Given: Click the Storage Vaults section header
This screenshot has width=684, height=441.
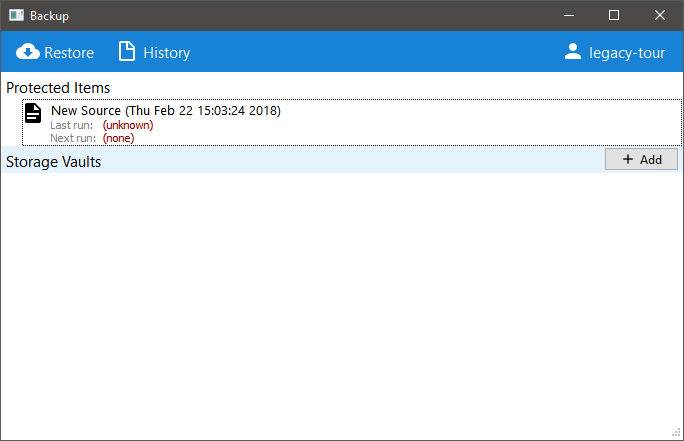Looking at the screenshot, I should (54, 161).
